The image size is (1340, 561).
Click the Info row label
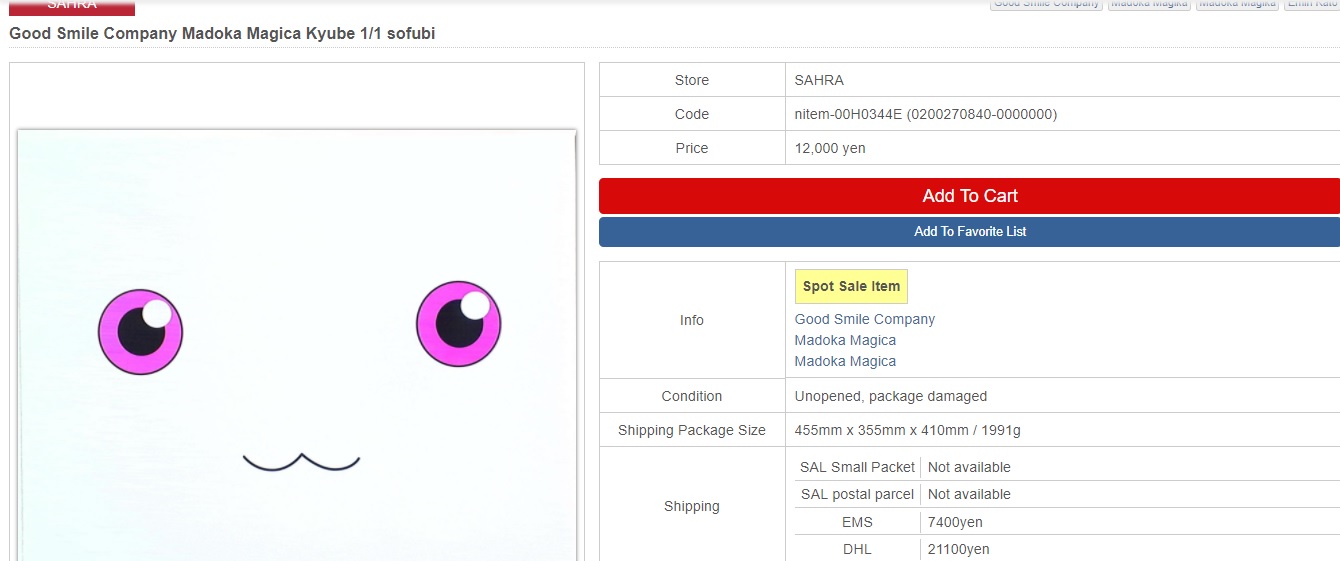[692, 320]
